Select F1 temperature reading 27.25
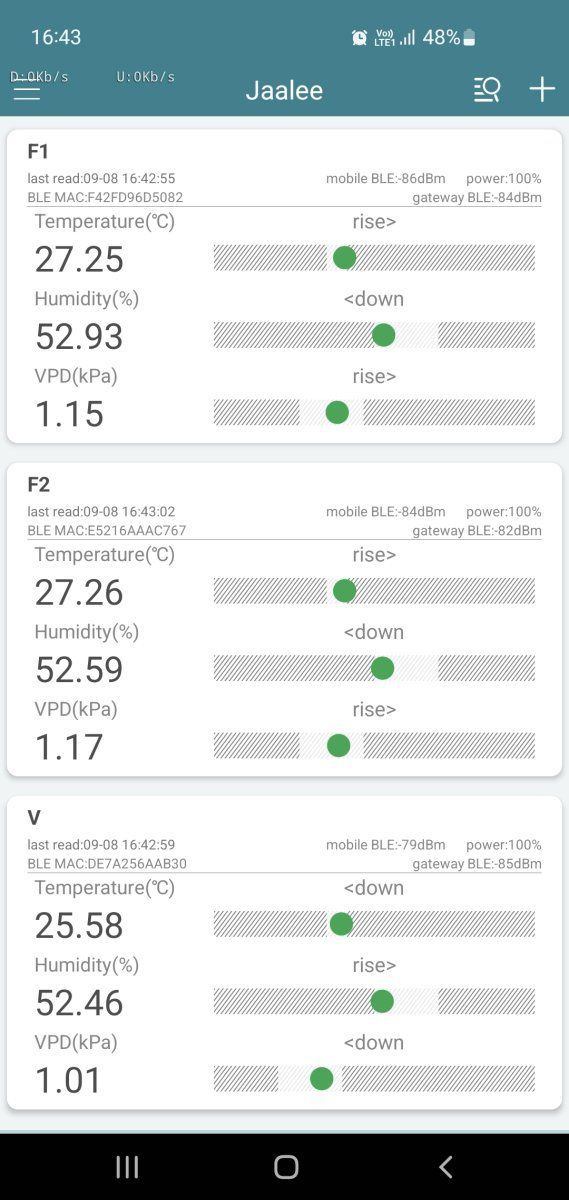 click(x=79, y=259)
